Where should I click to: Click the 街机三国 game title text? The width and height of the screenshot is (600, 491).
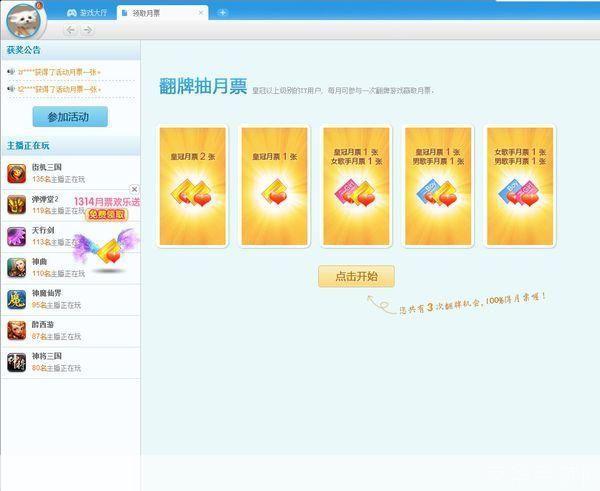coord(46,167)
